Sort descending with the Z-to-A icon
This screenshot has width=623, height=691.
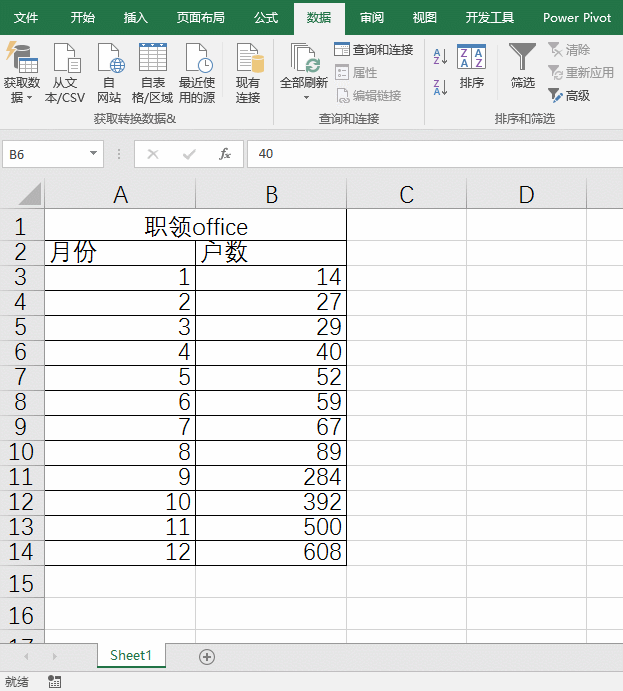coord(440,88)
